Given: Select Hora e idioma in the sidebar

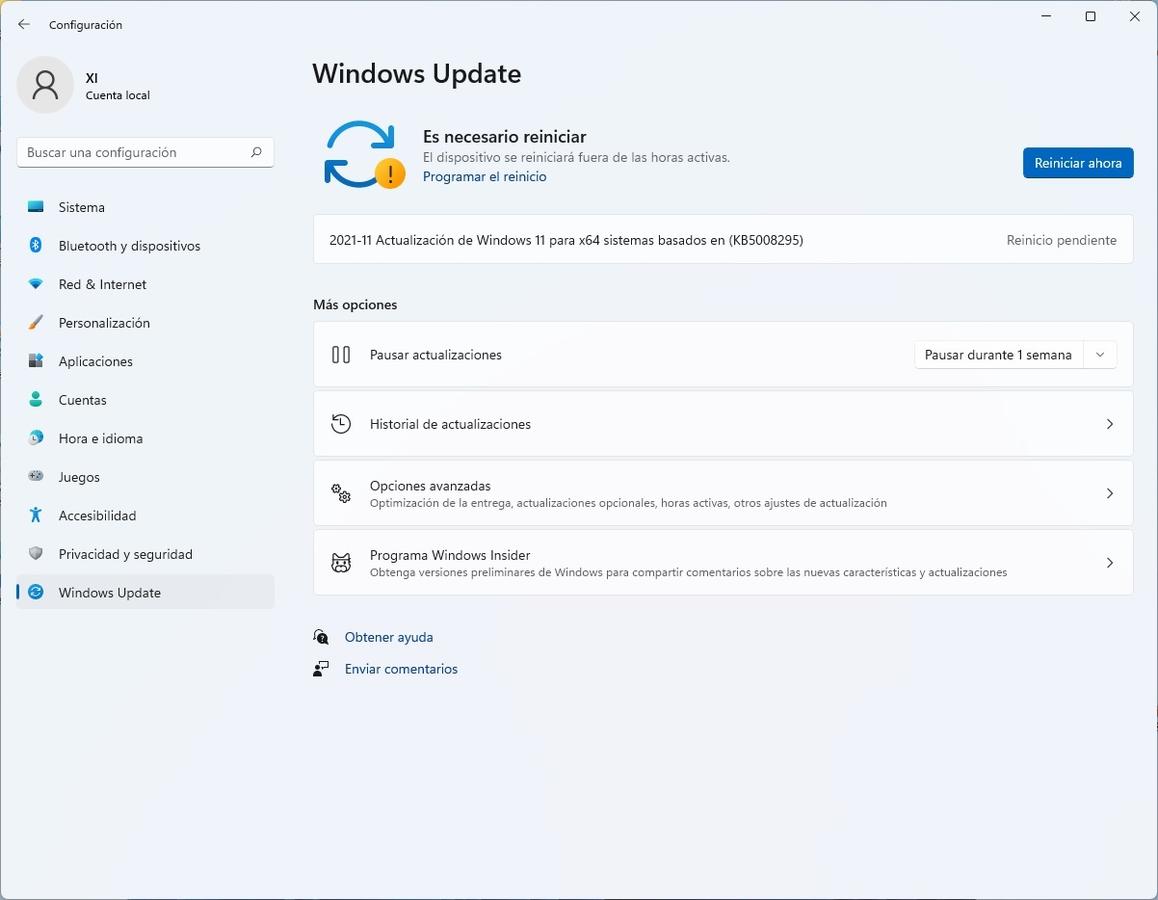Looking at the screenshot, I should point(100,439).
